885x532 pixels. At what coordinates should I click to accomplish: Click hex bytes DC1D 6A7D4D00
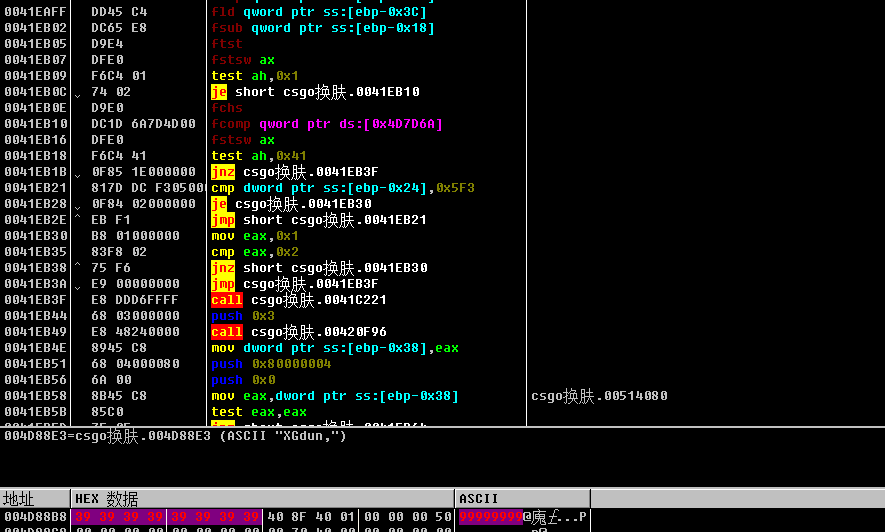(143, 124)
